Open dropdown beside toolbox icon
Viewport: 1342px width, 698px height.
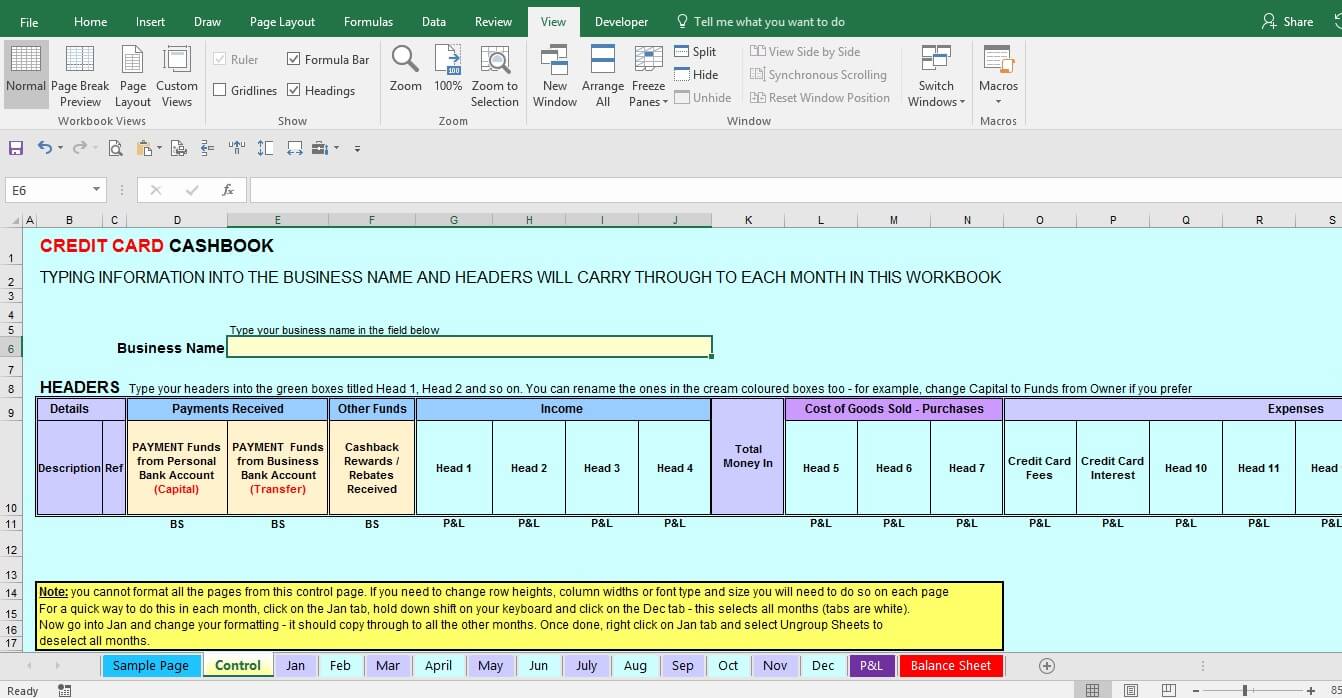click(x=336, y=148)
